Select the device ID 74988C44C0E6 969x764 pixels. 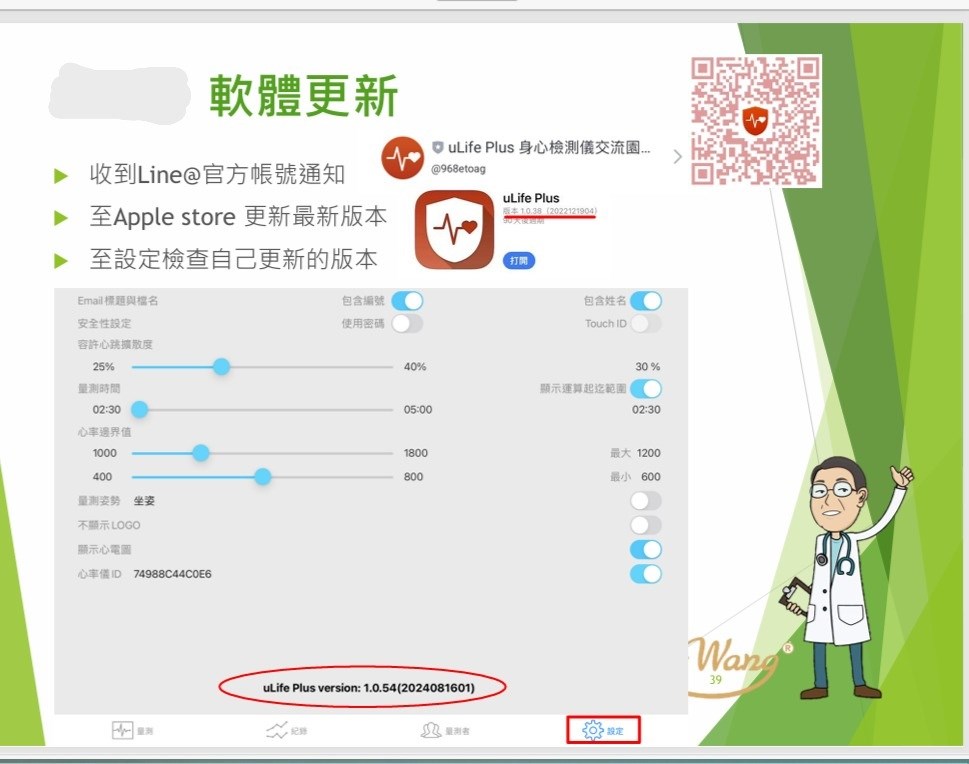172,574
